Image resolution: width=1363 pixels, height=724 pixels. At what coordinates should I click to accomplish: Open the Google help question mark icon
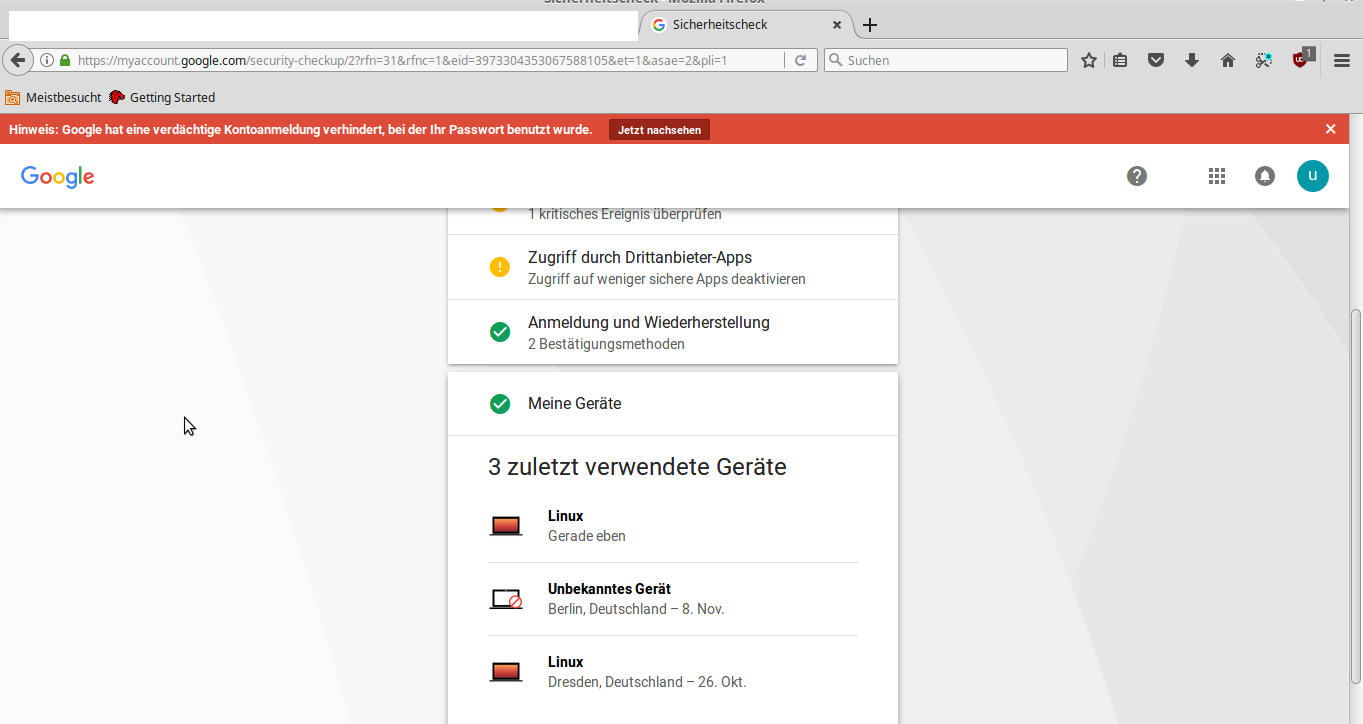tap(1137, 176)
